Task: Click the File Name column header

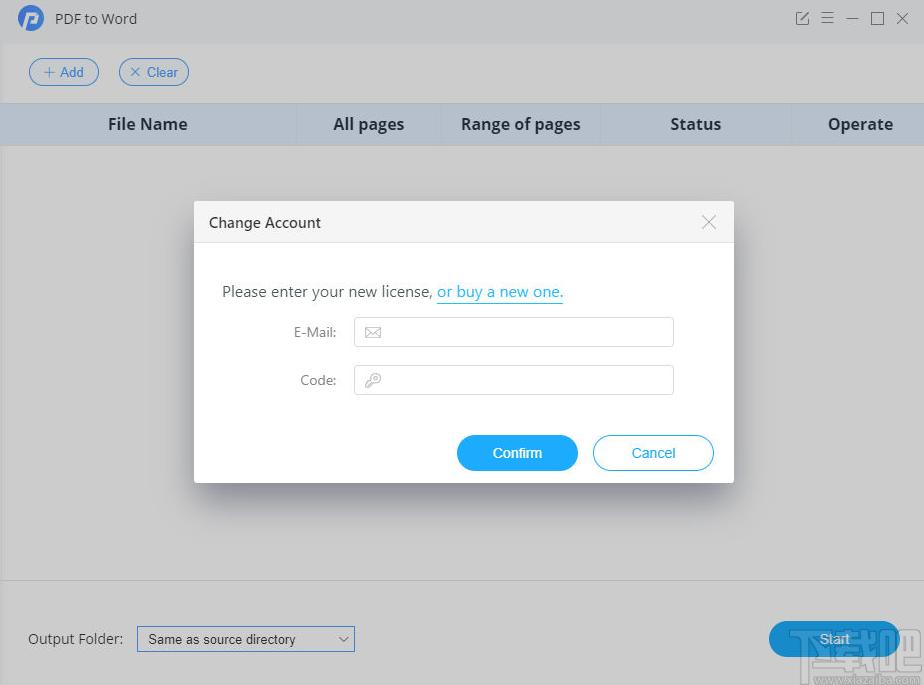Action: (148, 124)
